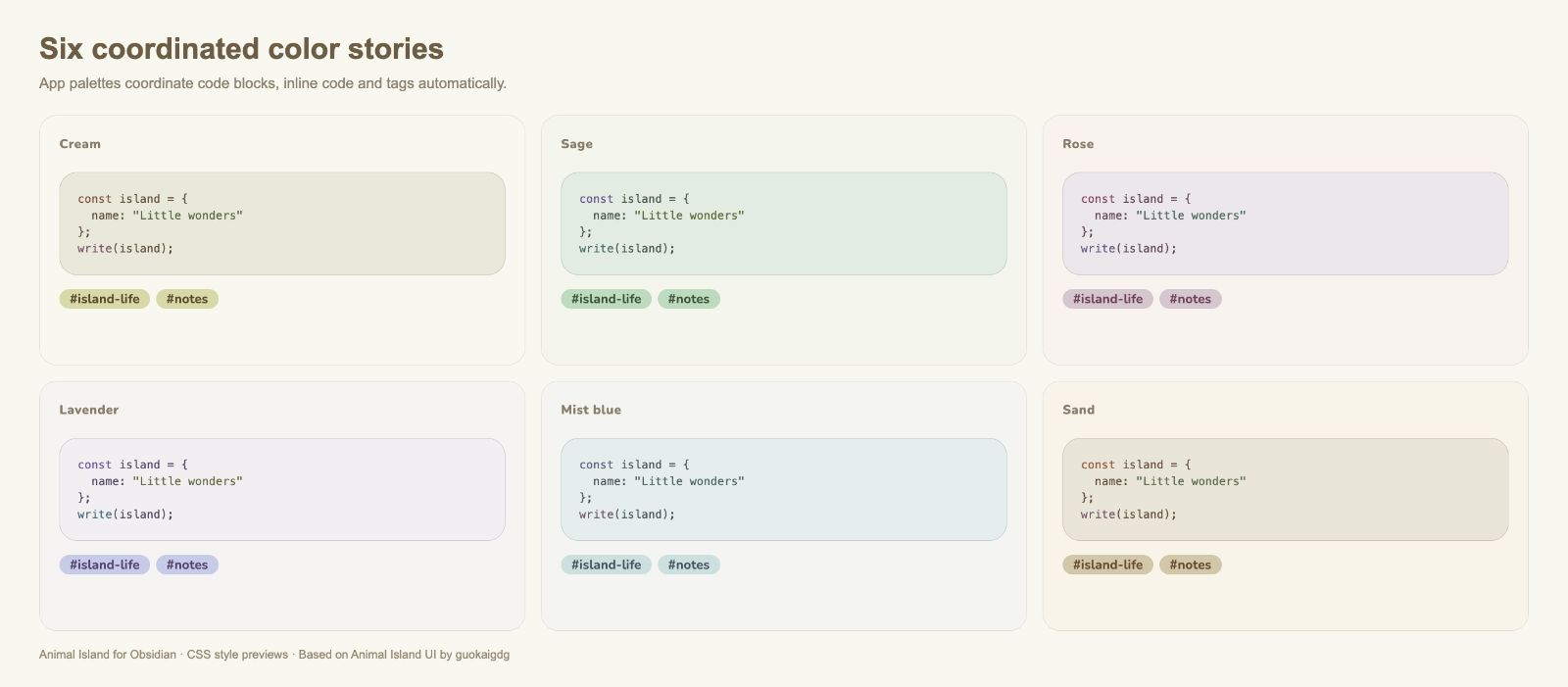The width and height of the screenshot is (1568, 687).
Task: Click the Sage palette title
Action: click(577, 144)
